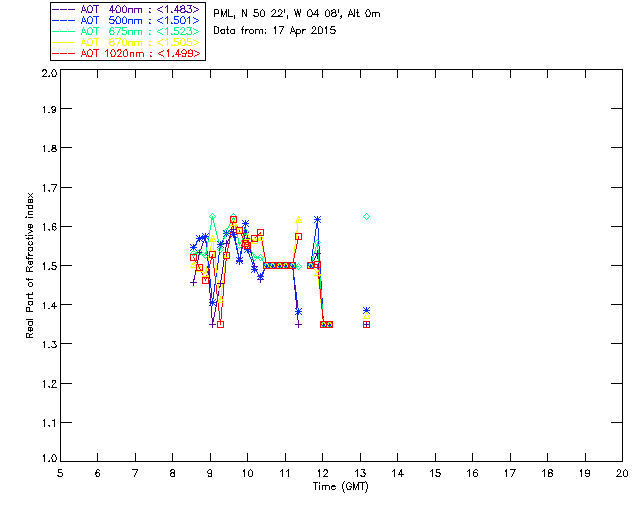Screen dimensions: 640x512
Task: Click the 'Real Part of Refractive Index' axis title
Action: point(29,265)
